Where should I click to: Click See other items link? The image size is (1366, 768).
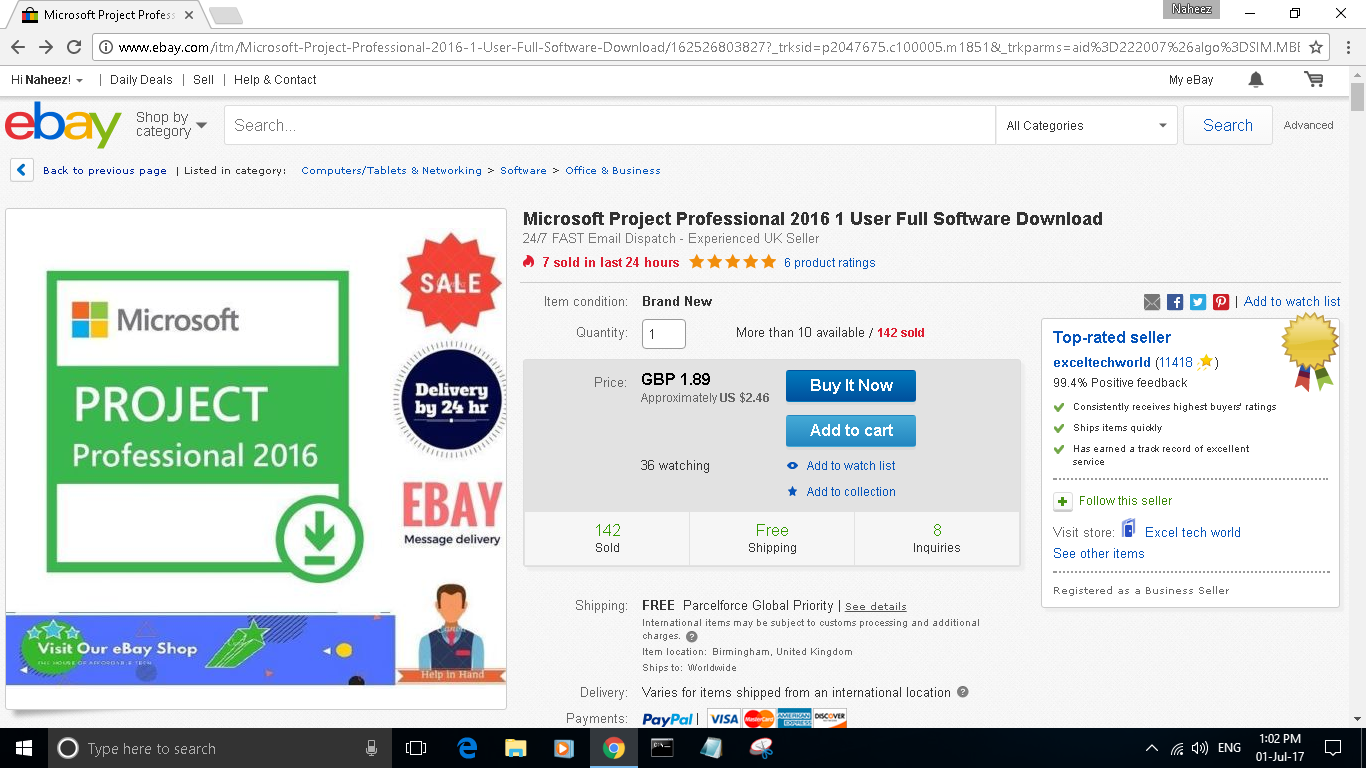1099,554
